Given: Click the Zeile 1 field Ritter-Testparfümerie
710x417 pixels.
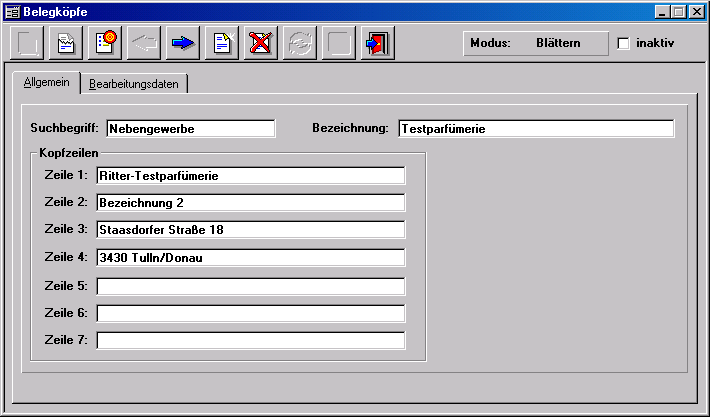Looking at the screenshot, I should [251, 176].
